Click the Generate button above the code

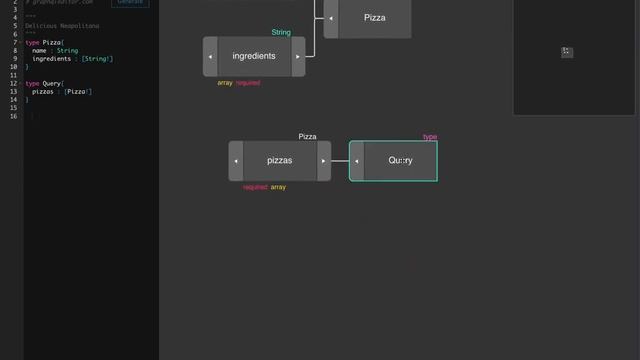130,2
